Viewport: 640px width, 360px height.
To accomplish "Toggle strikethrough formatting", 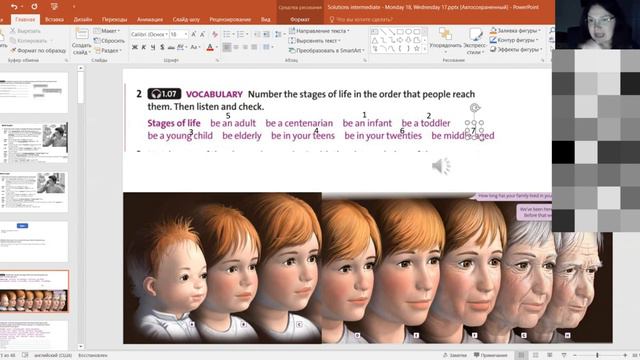I will [171, 47].
